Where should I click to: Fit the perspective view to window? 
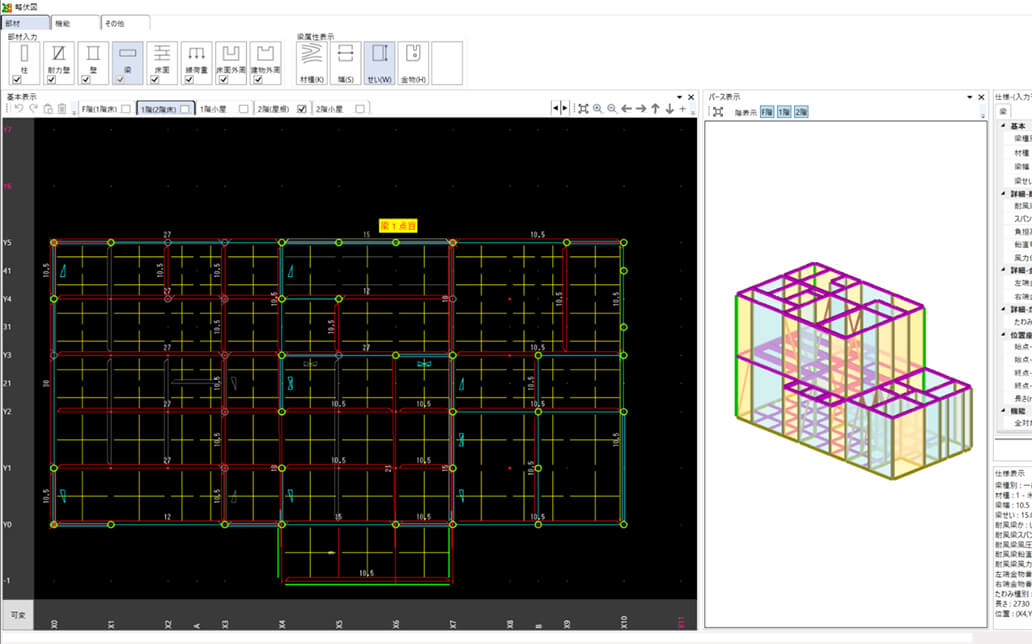click(717, 112)
